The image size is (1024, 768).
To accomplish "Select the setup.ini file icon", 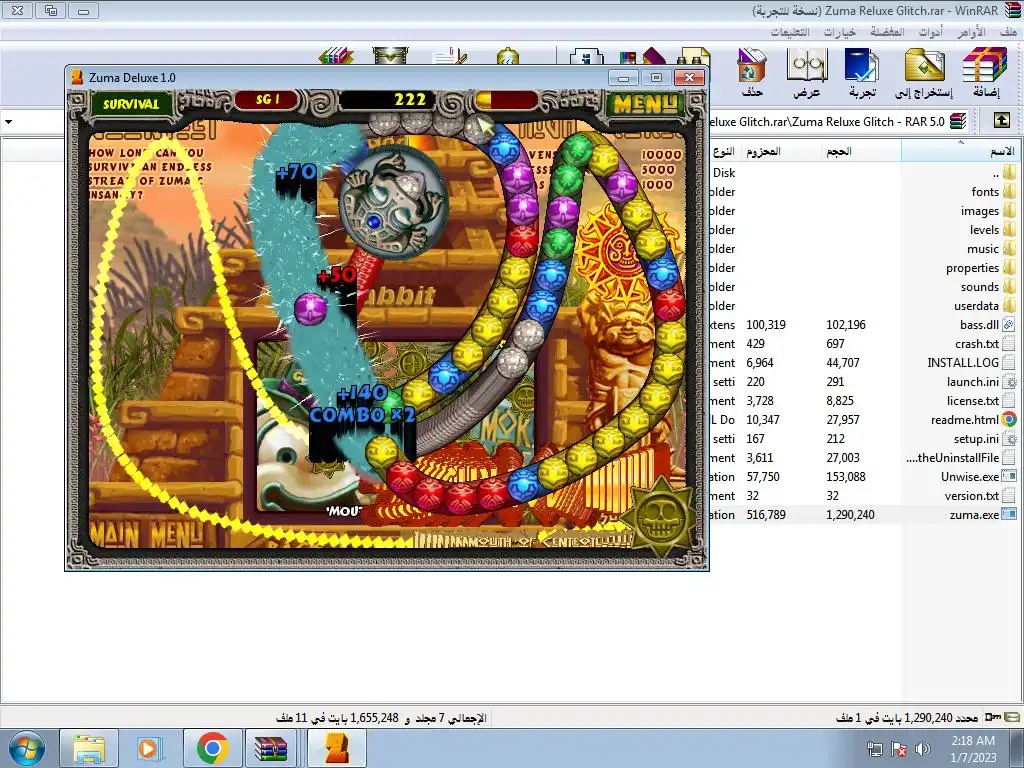I will point(1010,438).
